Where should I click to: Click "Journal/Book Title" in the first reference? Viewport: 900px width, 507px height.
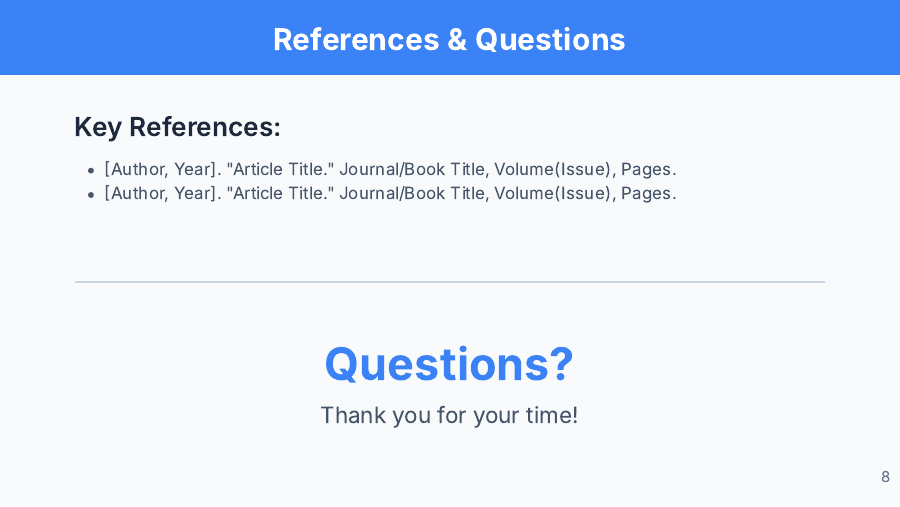click(411, 170)
